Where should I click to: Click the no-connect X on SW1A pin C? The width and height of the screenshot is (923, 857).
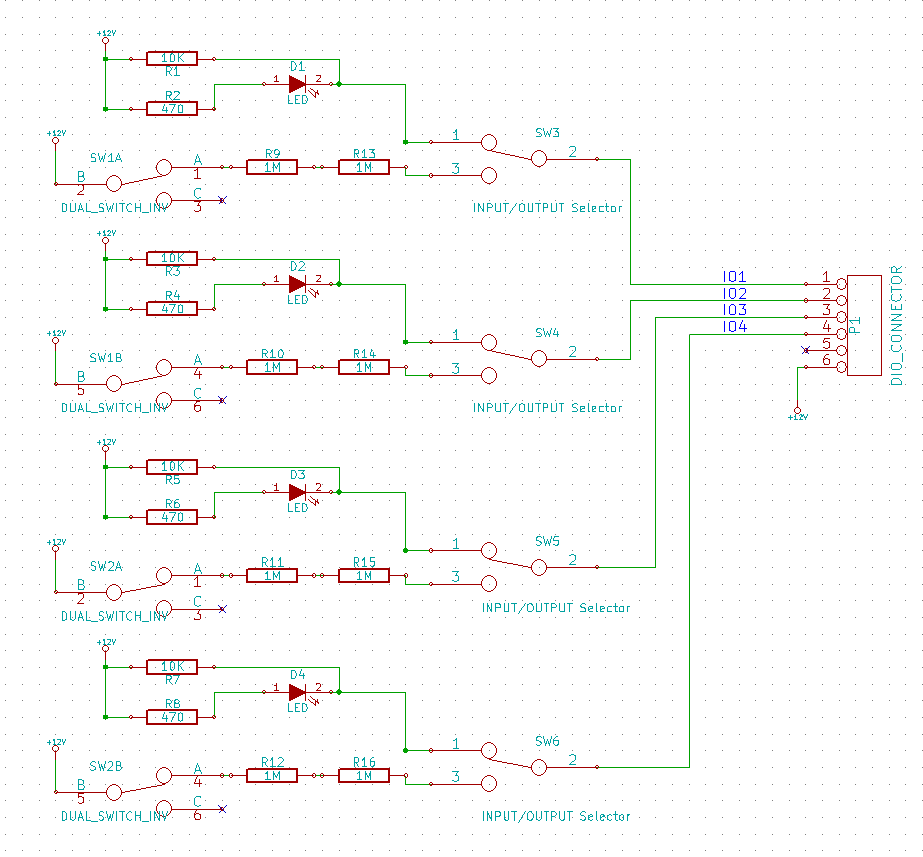(x=222, y=200)
